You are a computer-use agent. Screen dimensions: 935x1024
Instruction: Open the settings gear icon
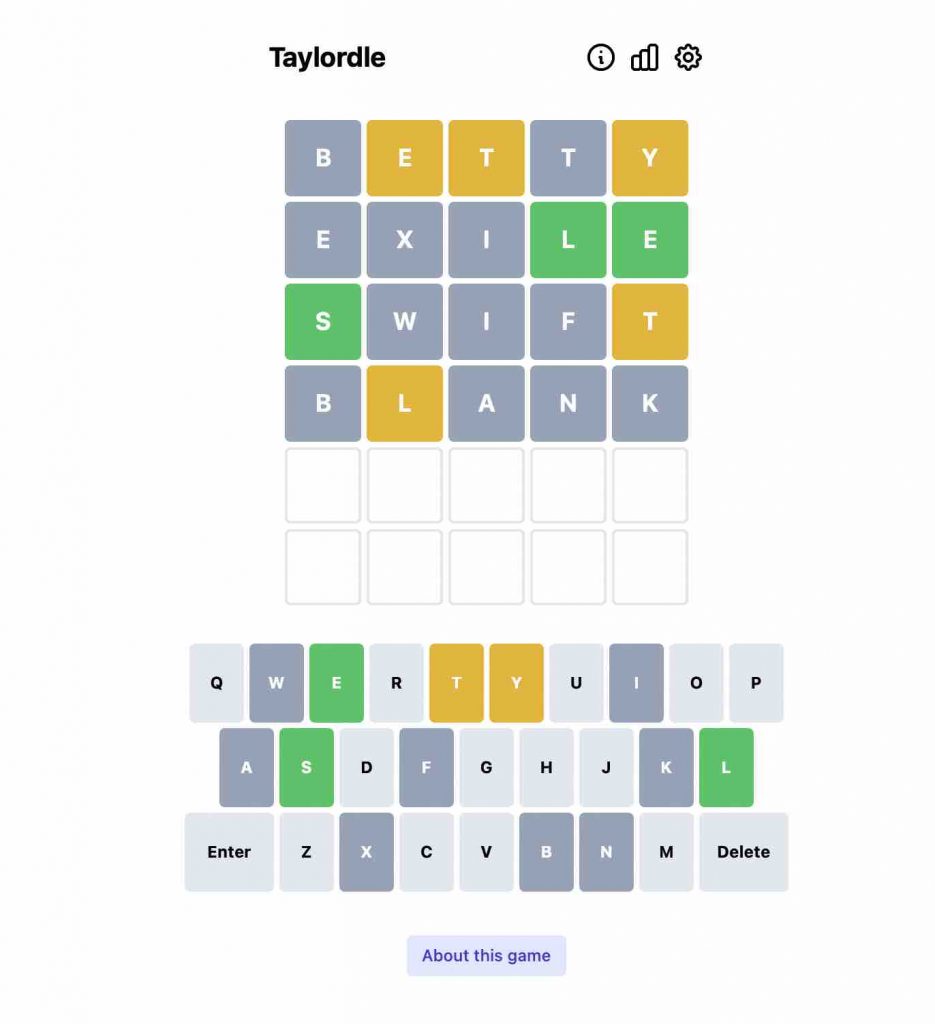pyautogui.click(x=688, y=58)
